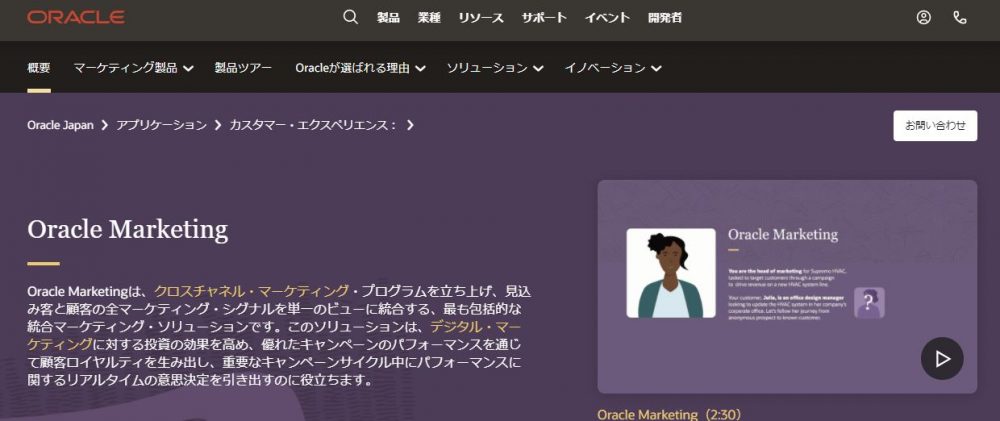Viewport: 1000px width, 421px height.
Task: Open the 業種 menu
Action: click(429, 18)
